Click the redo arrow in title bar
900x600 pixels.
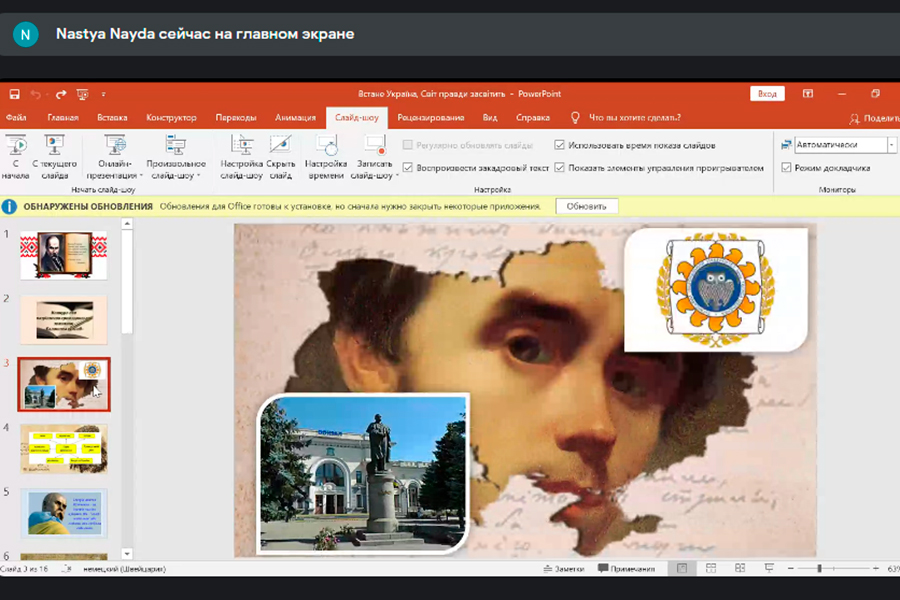(61, 94)
